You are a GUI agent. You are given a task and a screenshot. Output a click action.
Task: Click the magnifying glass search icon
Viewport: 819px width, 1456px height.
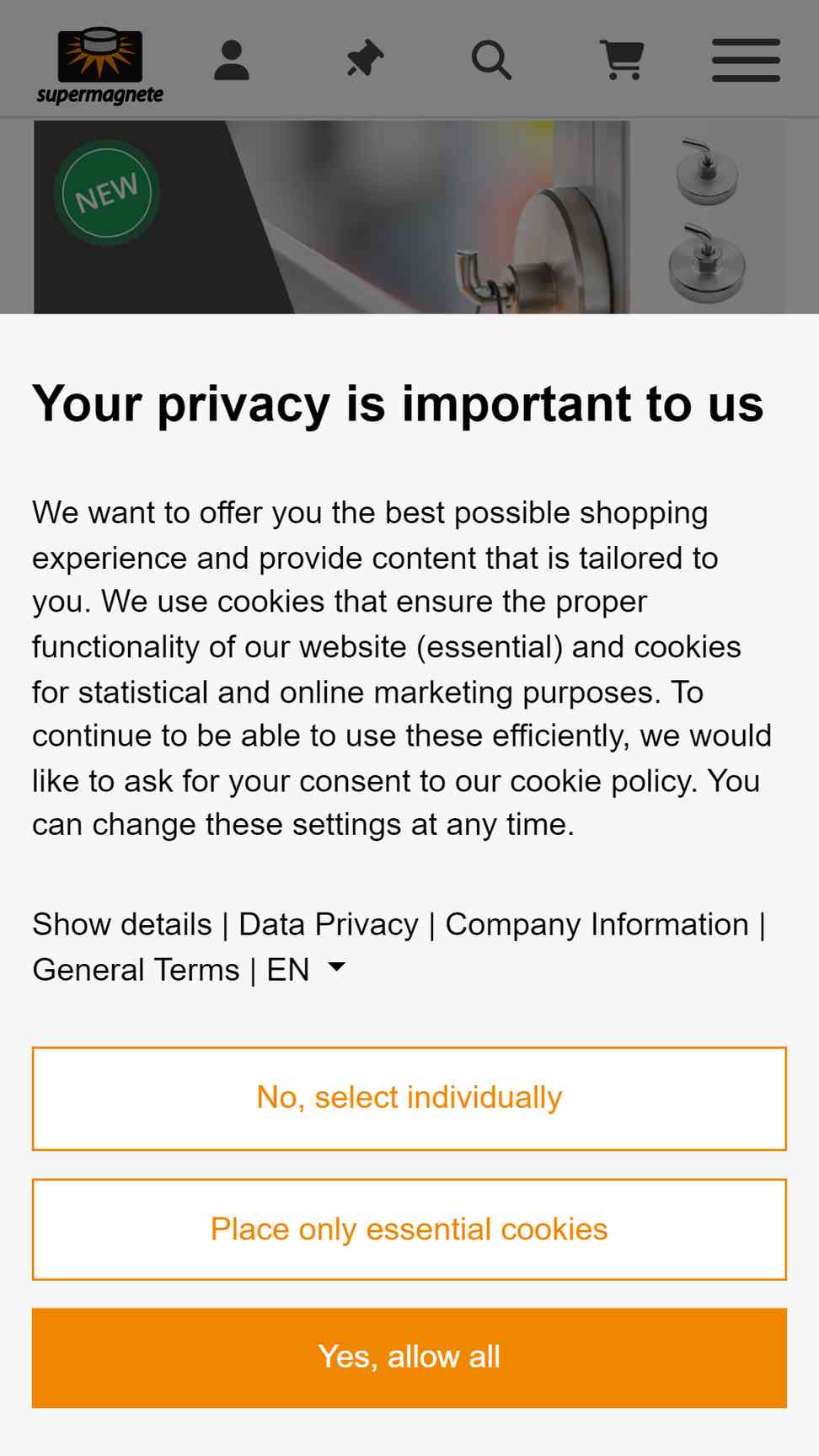pyautogui.click(x=491, y=61)
